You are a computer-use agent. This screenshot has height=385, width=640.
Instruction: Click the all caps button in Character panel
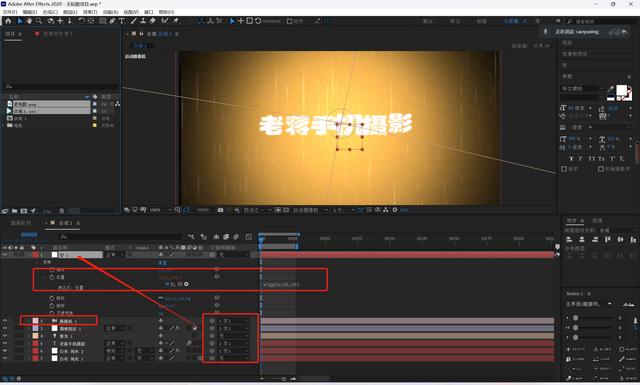[592, 158]
